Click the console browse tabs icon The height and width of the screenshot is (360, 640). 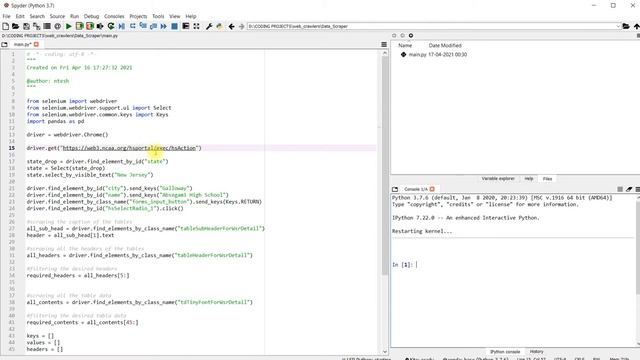tap(395, 189)
